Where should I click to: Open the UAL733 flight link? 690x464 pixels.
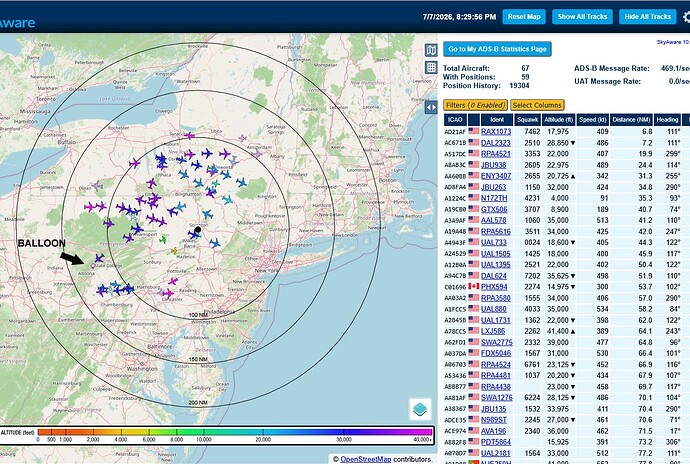coord(493,243)
